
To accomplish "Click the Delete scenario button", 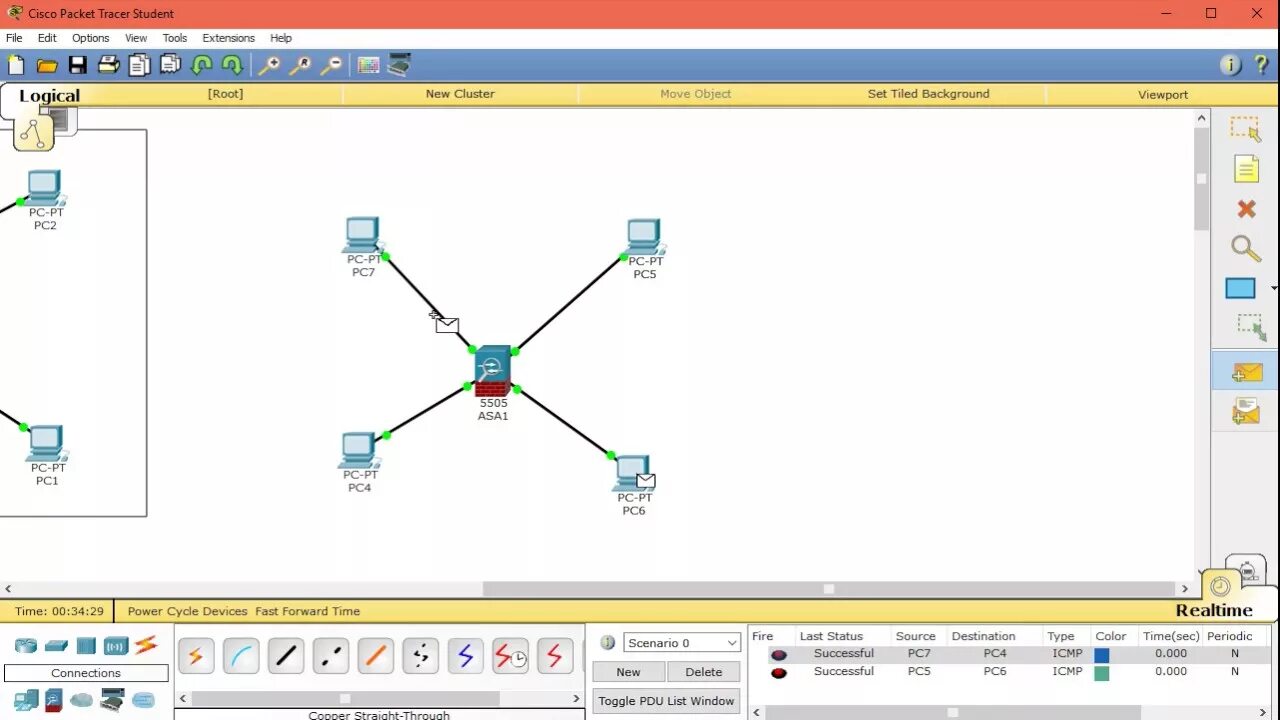I will pyautogui.click(x=704, y=672).
